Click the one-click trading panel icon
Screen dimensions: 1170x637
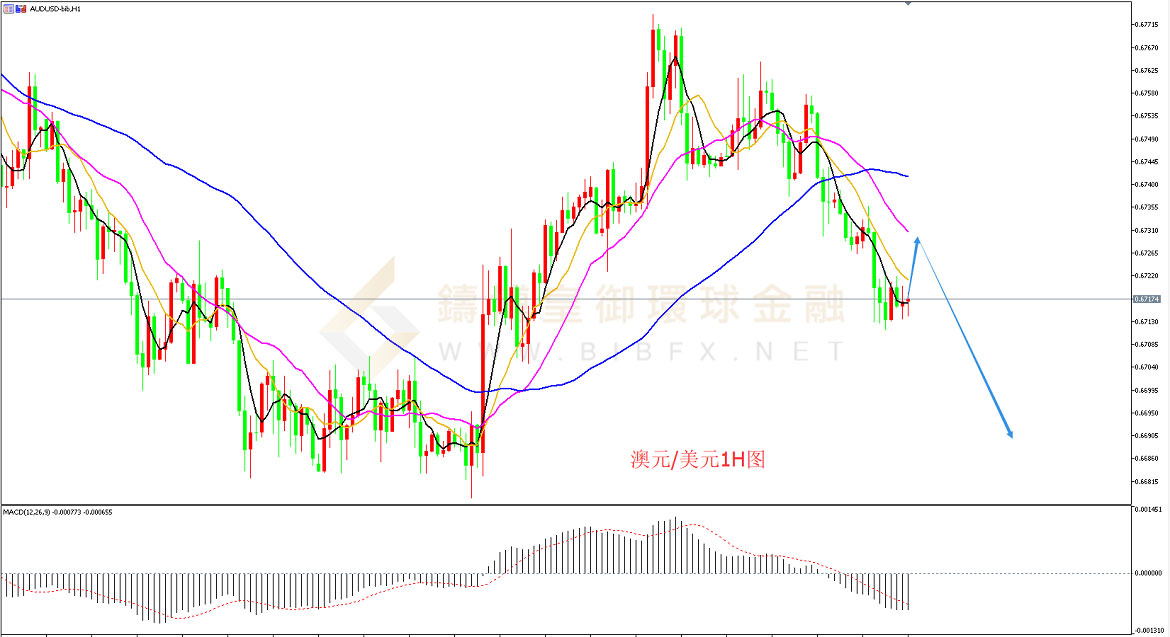tap(6, 8)
